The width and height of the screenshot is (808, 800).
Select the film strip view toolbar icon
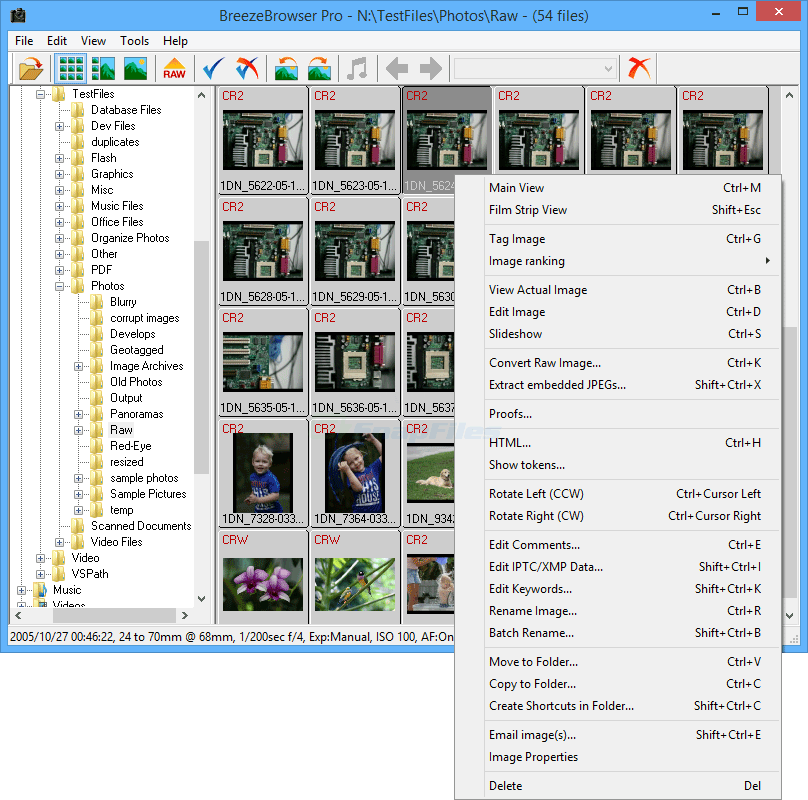pyautogui.click(x=103, y=68)
